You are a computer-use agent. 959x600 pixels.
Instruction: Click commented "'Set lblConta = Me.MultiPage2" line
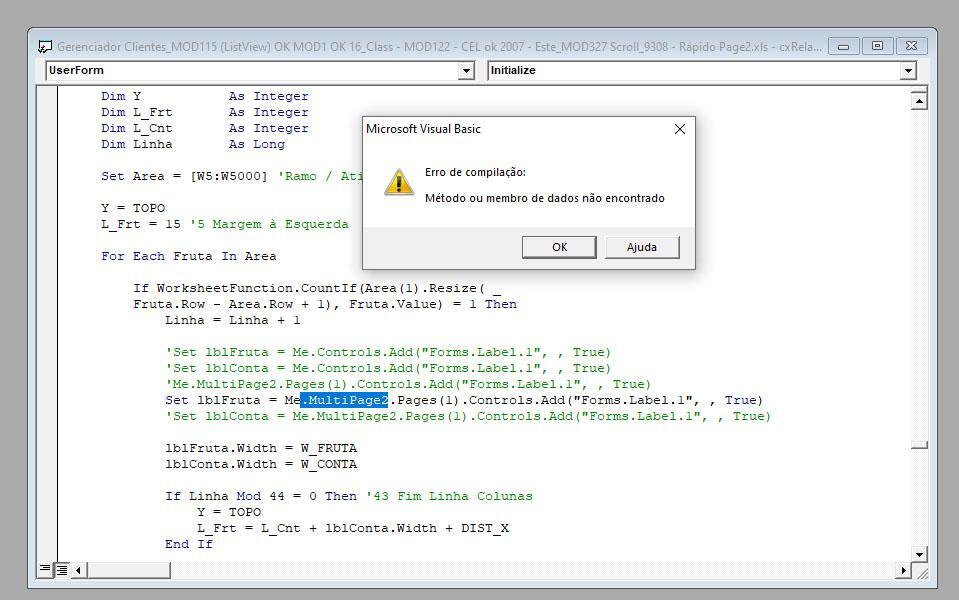coord(468,416)
